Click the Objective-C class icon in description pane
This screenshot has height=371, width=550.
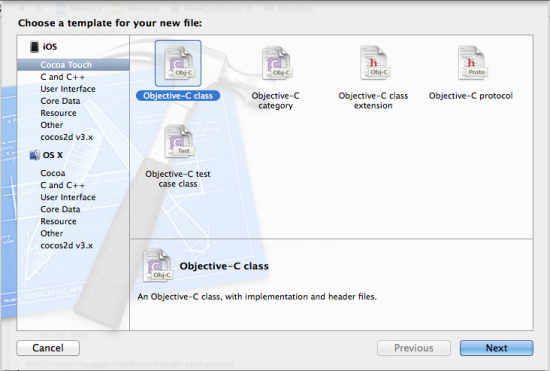click(157, 265)
